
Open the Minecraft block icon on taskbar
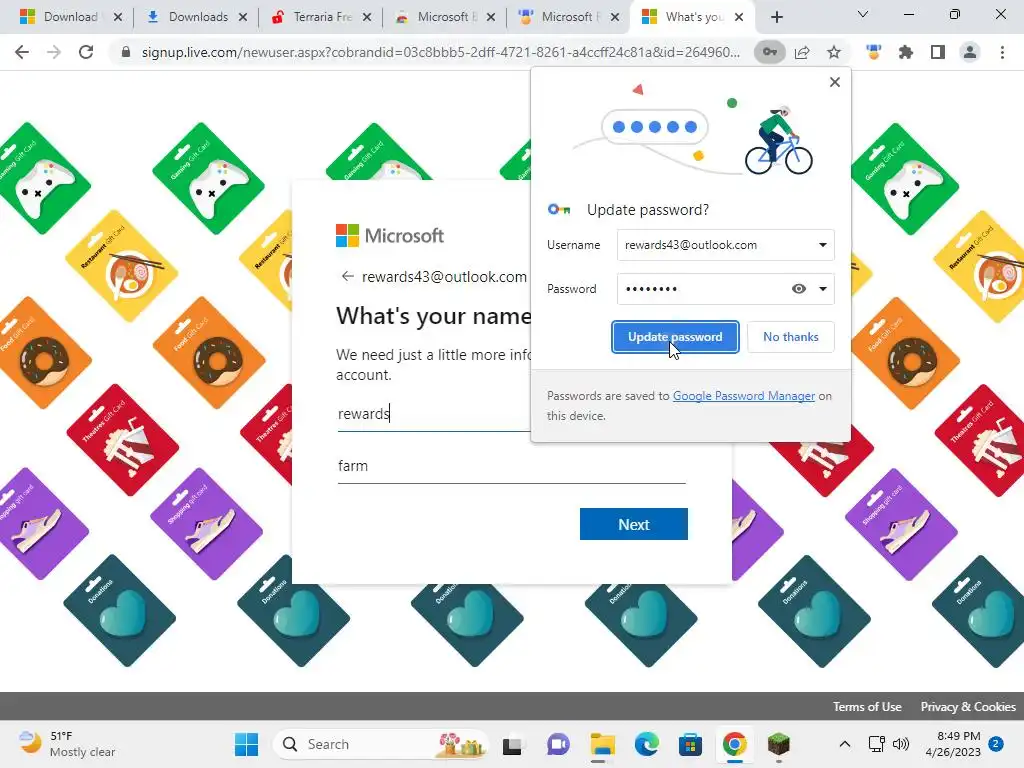(778, 744)
